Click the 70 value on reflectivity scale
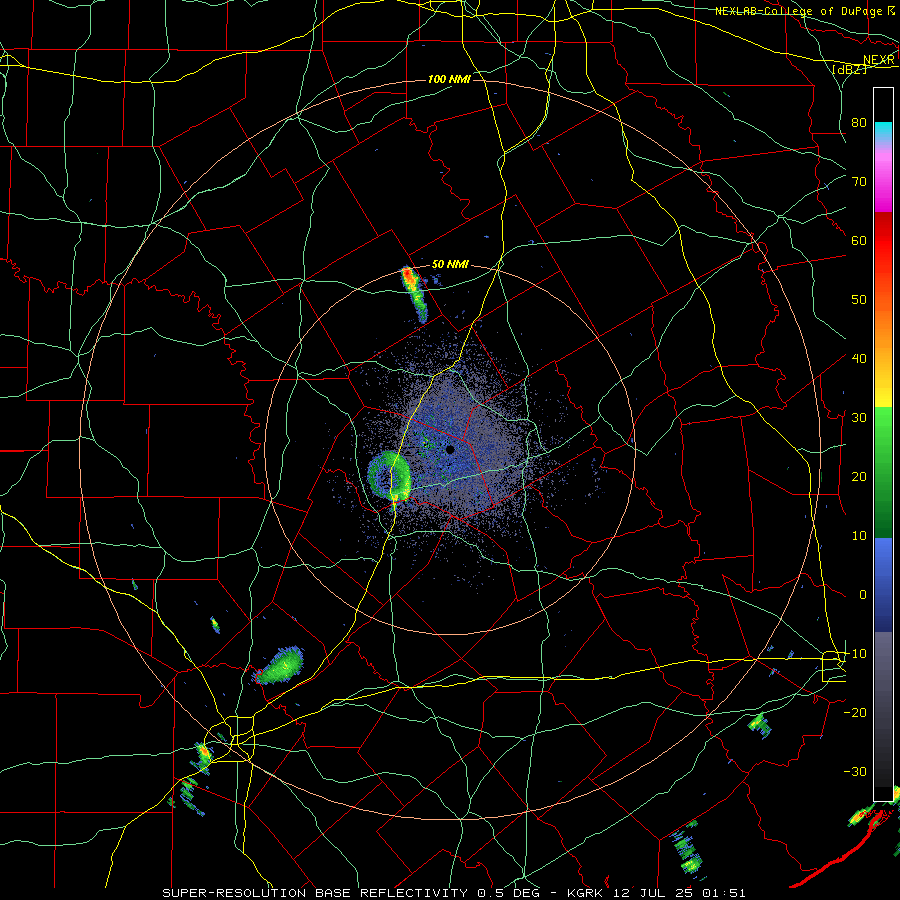 pyautogui.click(x=859, y=181)
